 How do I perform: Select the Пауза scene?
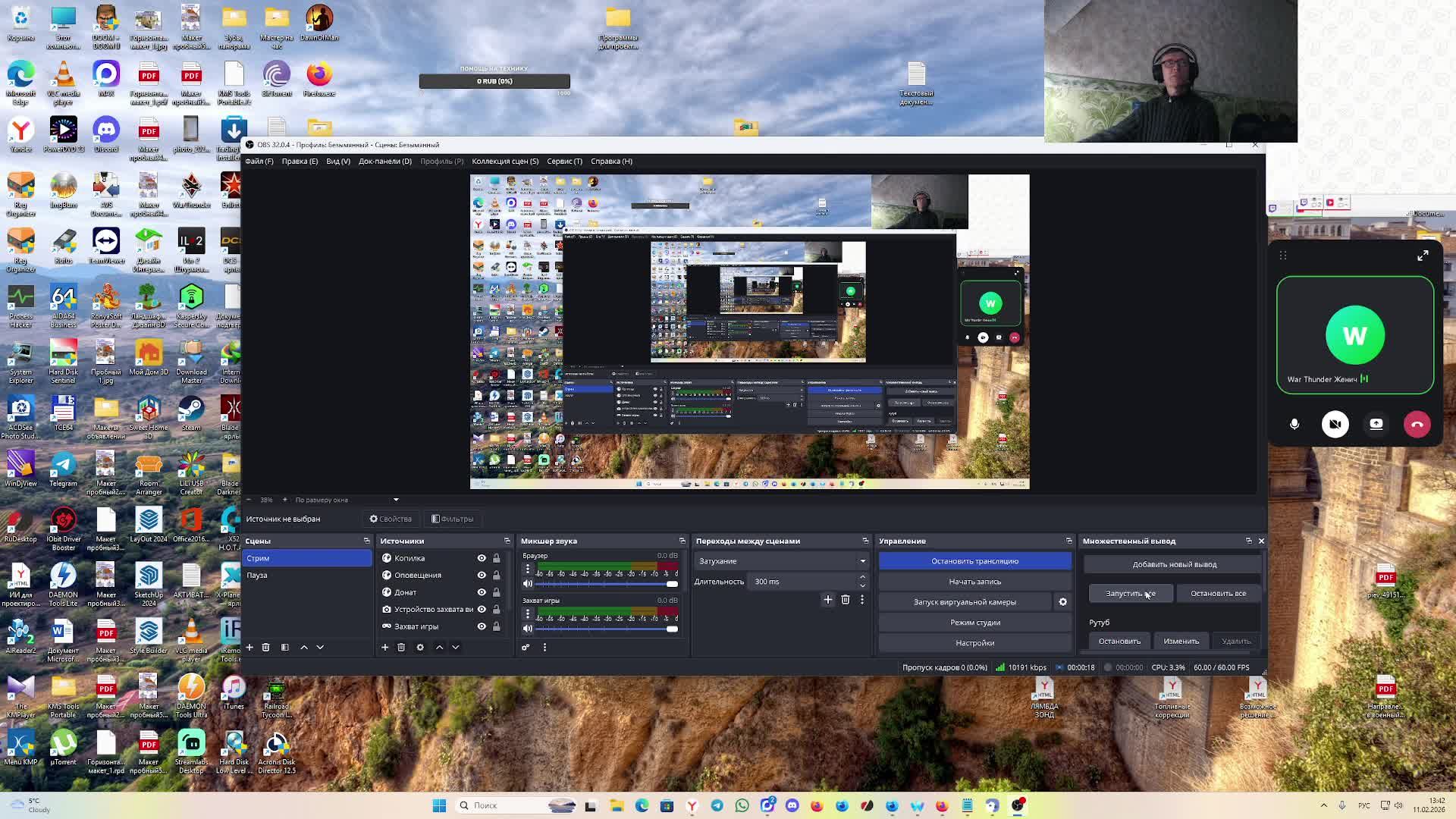tap(258, 576)
